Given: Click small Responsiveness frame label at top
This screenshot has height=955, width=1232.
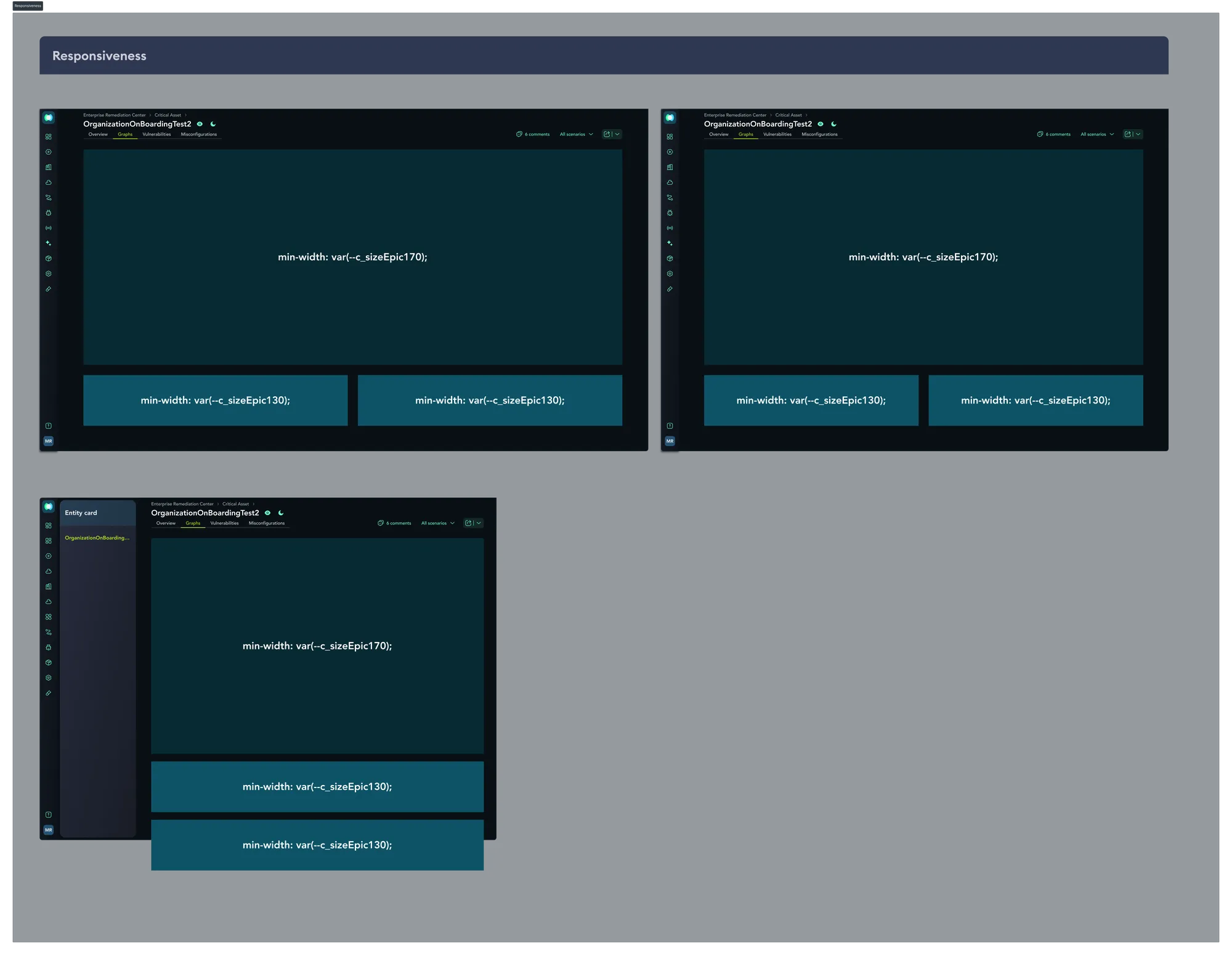Looking at the screenshot, I should coord(28,6).
